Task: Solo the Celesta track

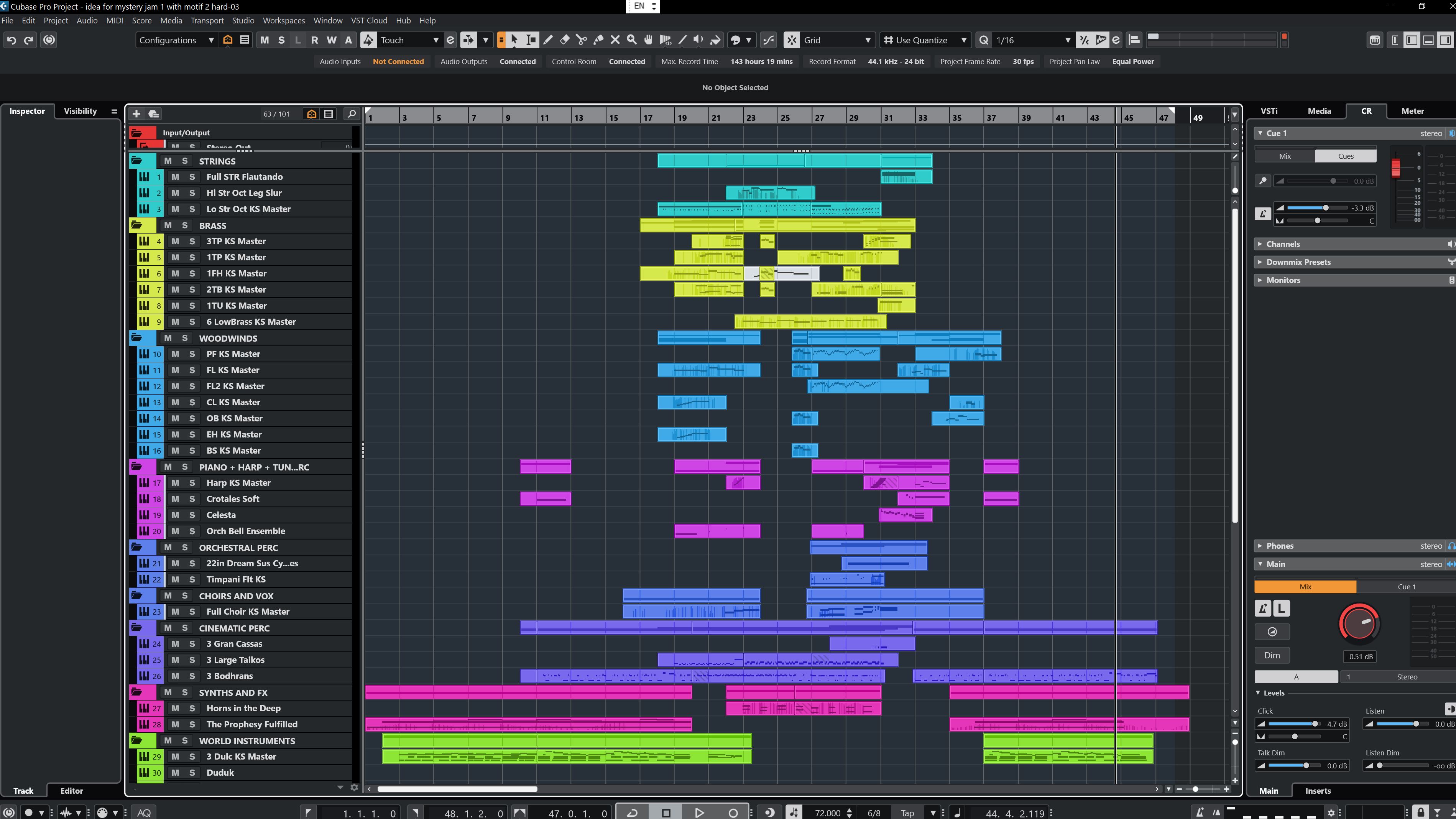Action: (192, 515)
